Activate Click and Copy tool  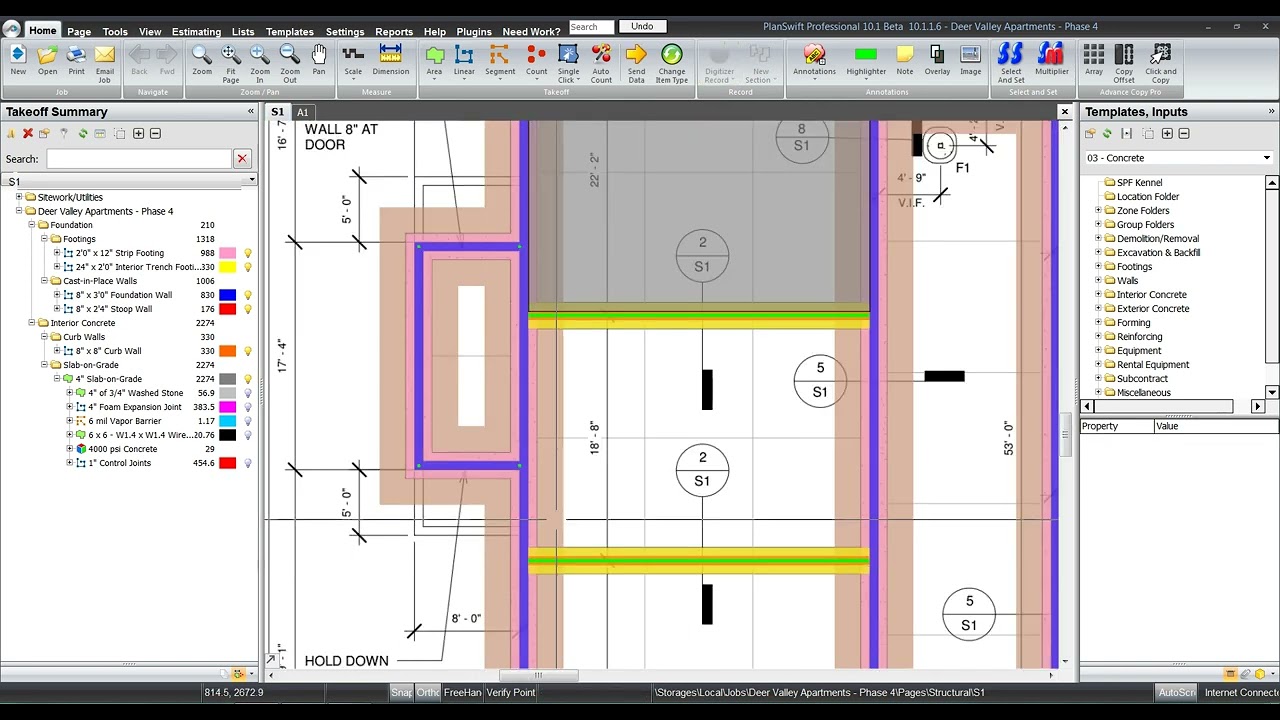point(1161,63)
